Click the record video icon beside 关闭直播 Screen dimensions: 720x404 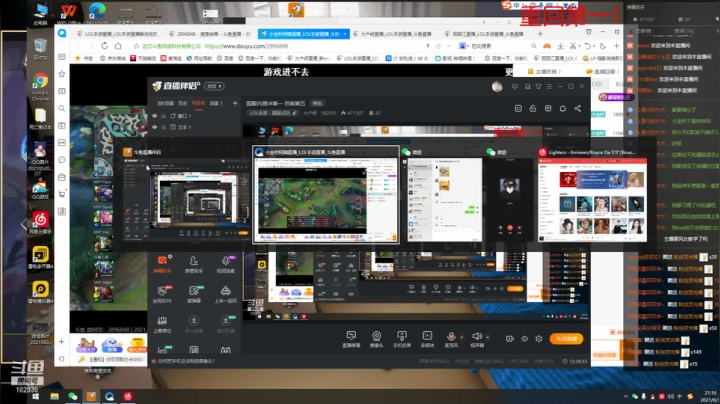(510, 339)
